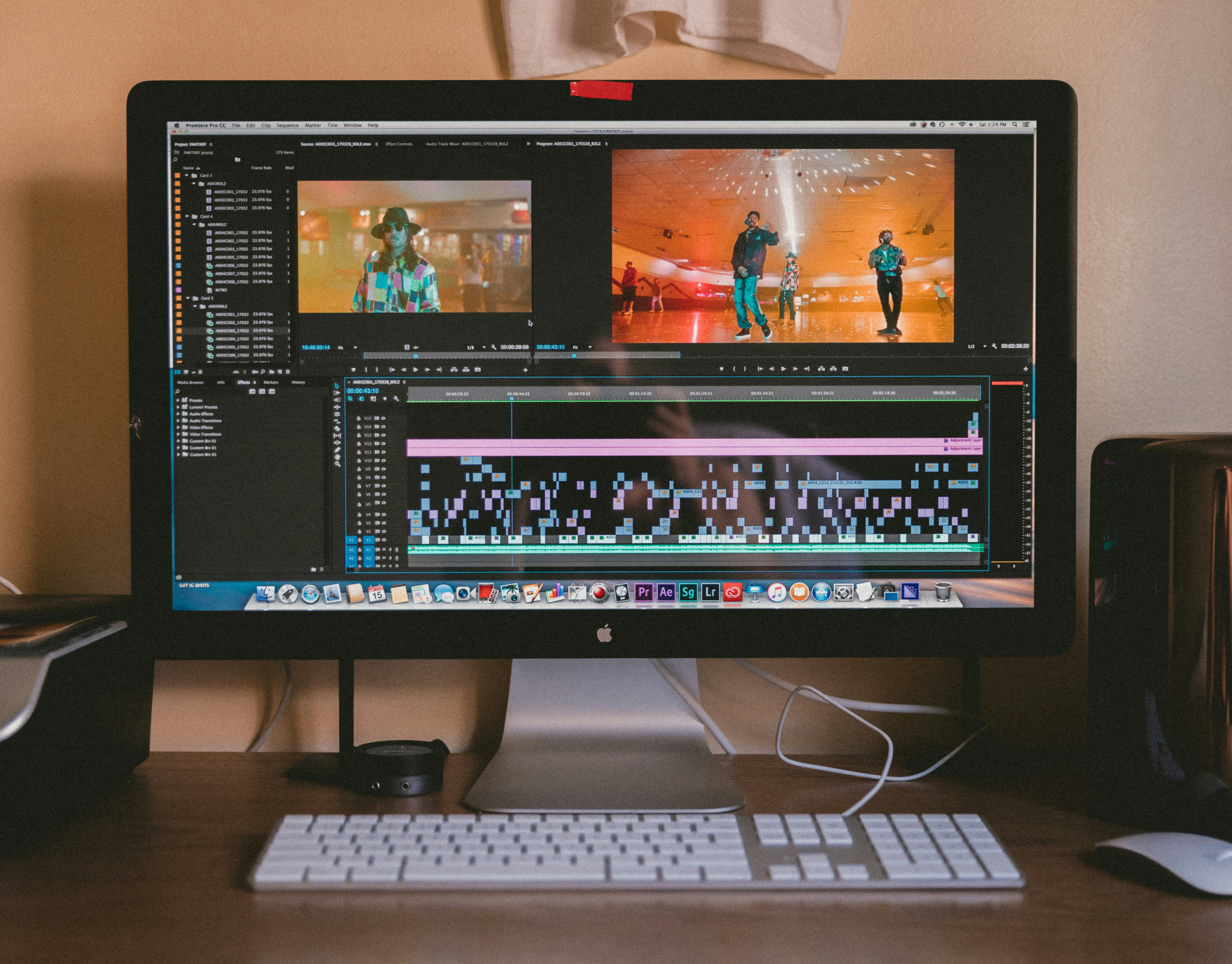This screenshot has width=1232, height=964.
Task: Switch to the History tab
Action: coord(299,382)
